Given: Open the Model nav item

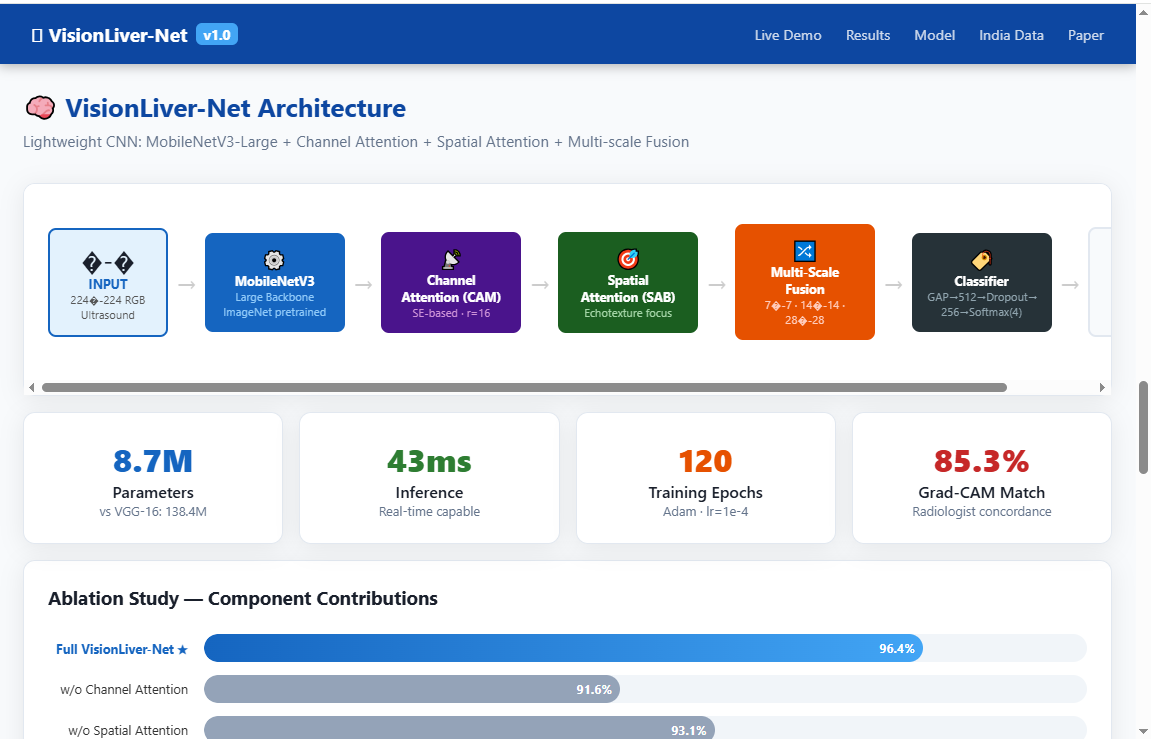Looking at the screenshot, I should click(x=934, y=35).
